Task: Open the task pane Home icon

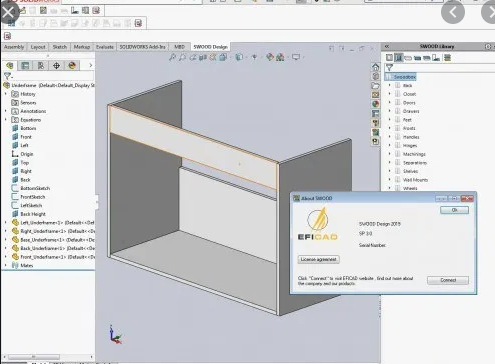Action: tap(375, 67)
